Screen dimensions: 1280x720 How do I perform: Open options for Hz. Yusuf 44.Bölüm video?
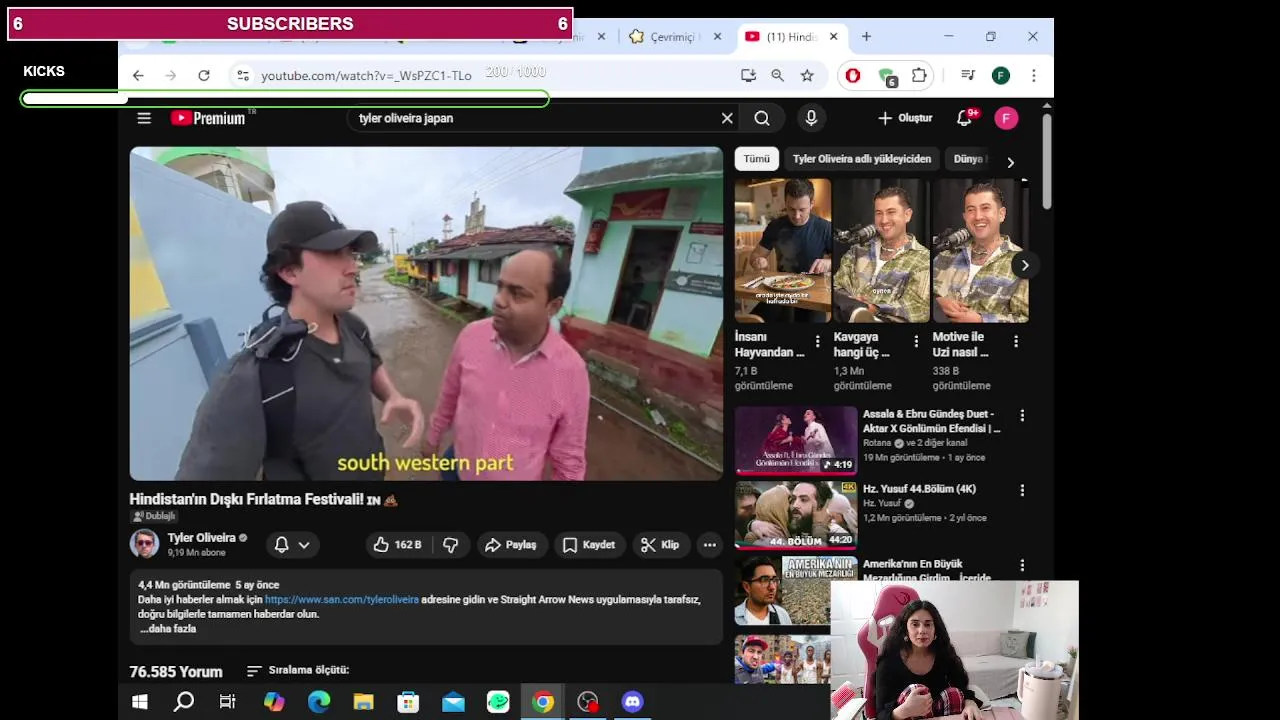(x=1022, y=490)
